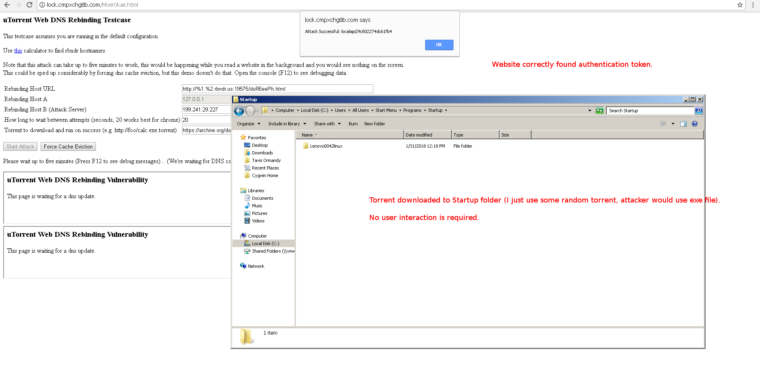Sort by the Date modified column header
Viewport: 760px width, 380px height.
428,135
